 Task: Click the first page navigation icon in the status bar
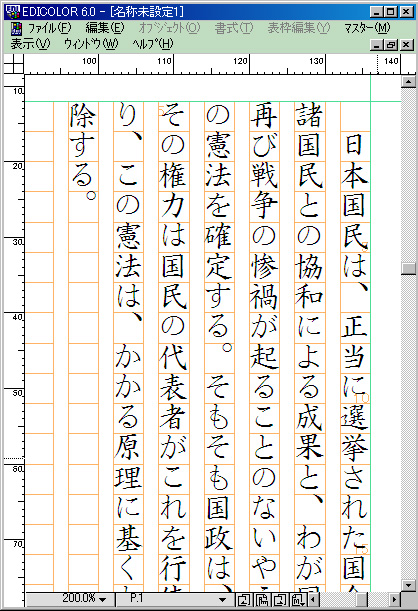(x=244, y=599)
